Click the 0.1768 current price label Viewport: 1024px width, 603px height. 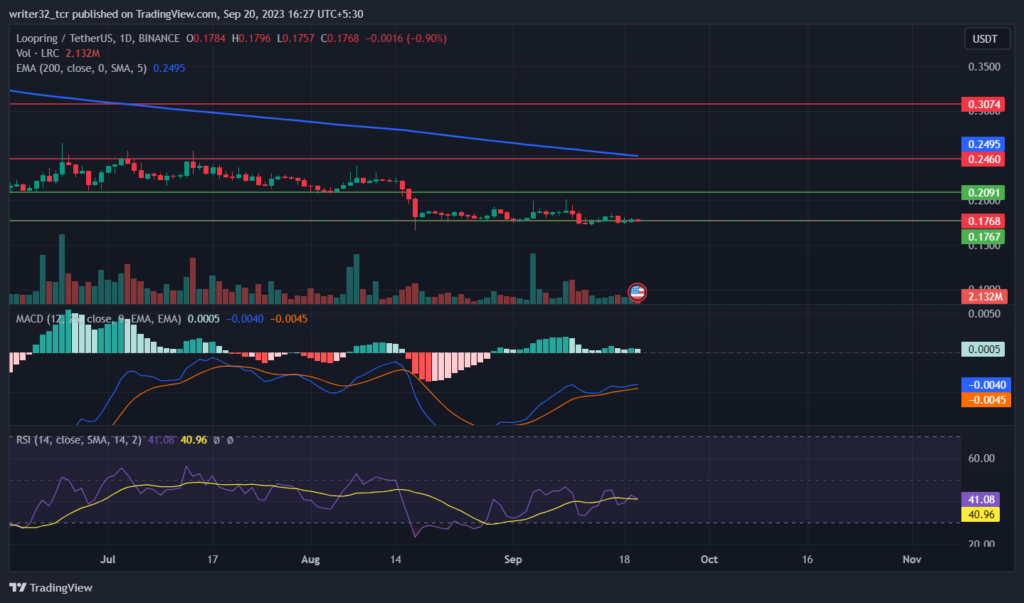point(984,221)
